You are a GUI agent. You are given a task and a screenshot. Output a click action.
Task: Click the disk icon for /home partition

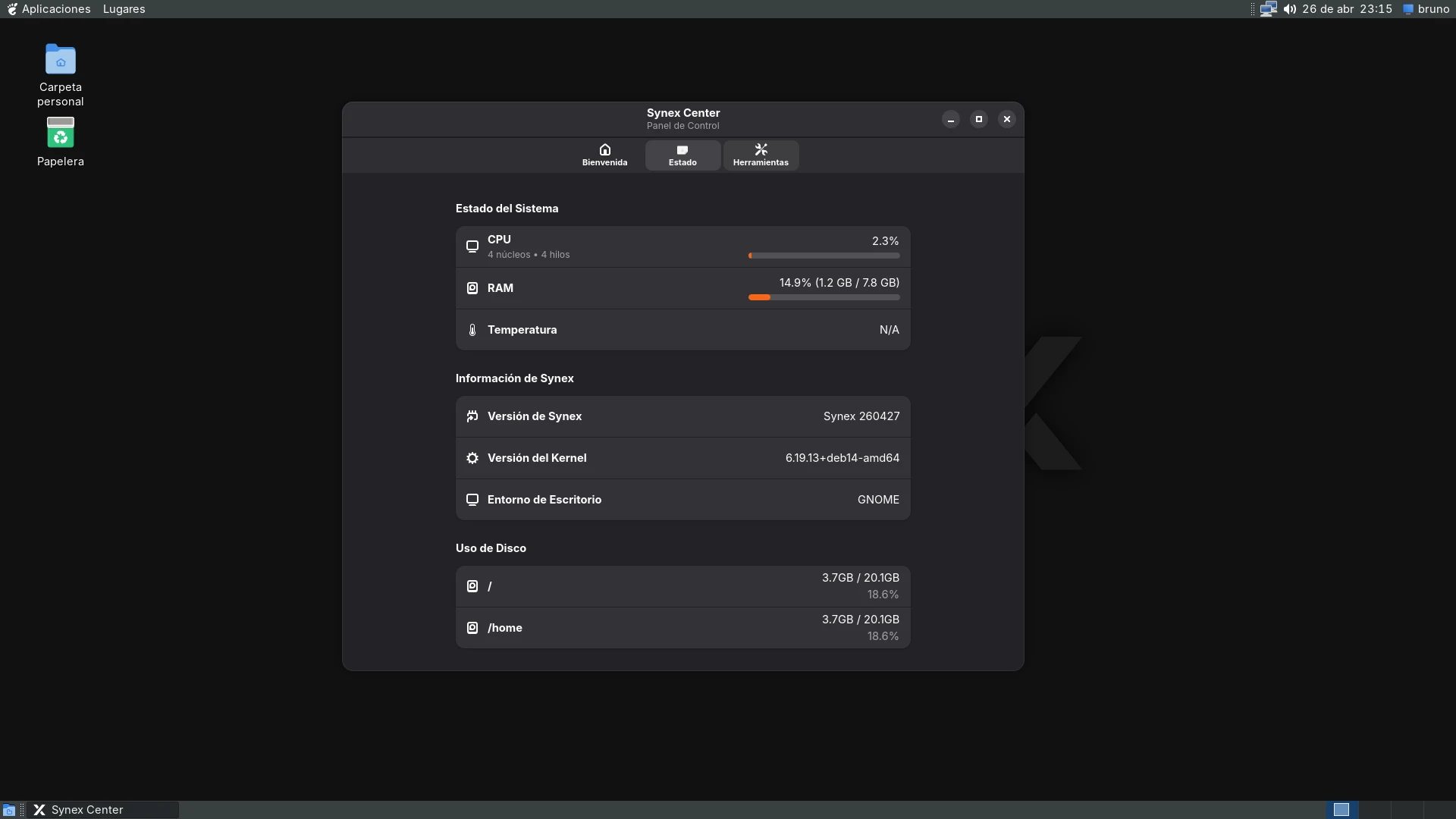pyautogui.click(x=472, y=627)
